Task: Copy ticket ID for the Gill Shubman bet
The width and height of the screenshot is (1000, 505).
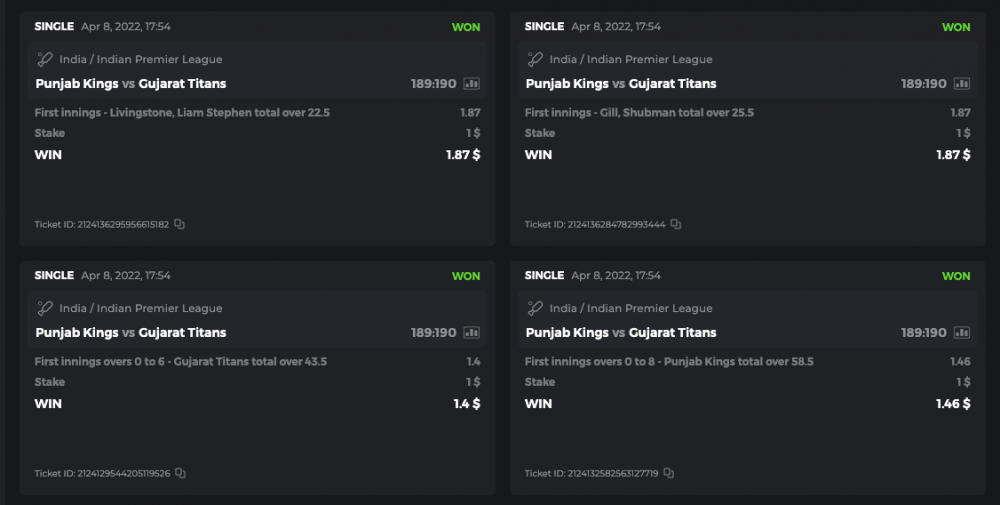Action: point(676,225)
